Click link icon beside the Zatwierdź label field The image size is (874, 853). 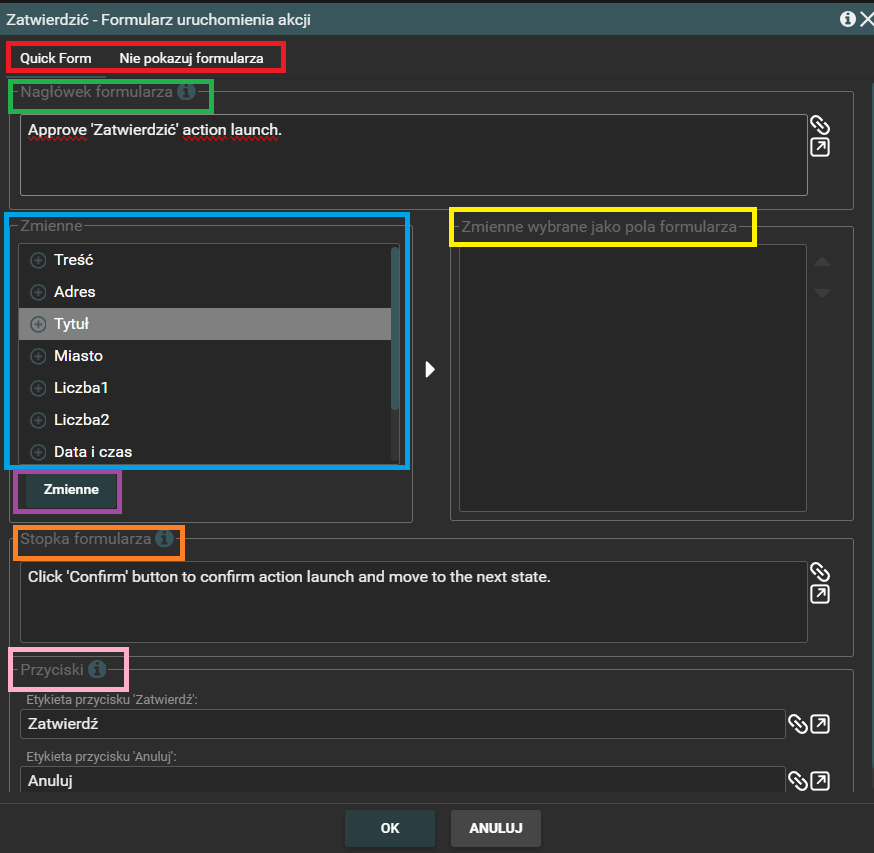798,724
